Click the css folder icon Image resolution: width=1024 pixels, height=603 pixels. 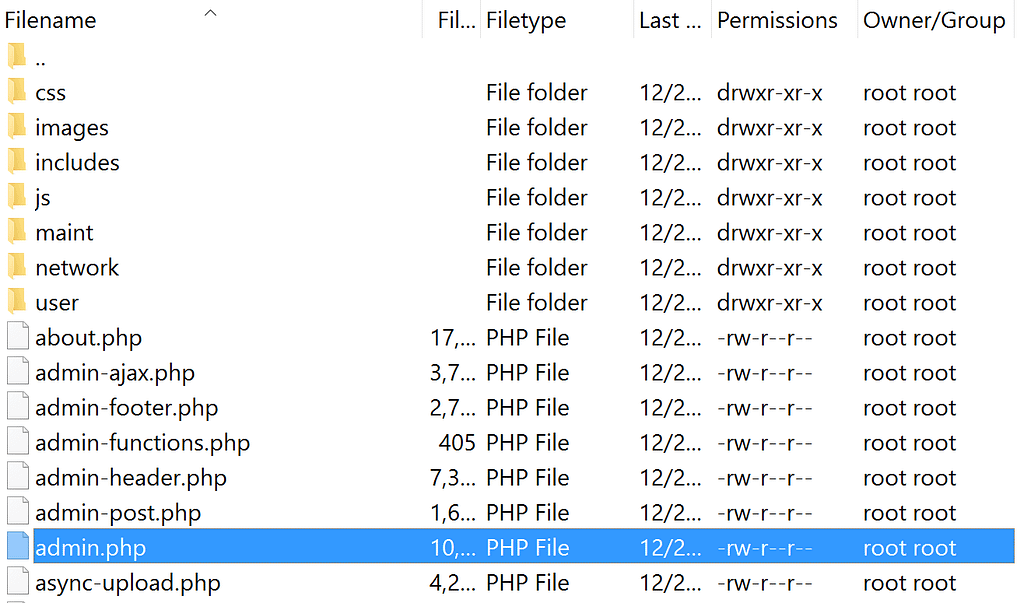(17, 93)
